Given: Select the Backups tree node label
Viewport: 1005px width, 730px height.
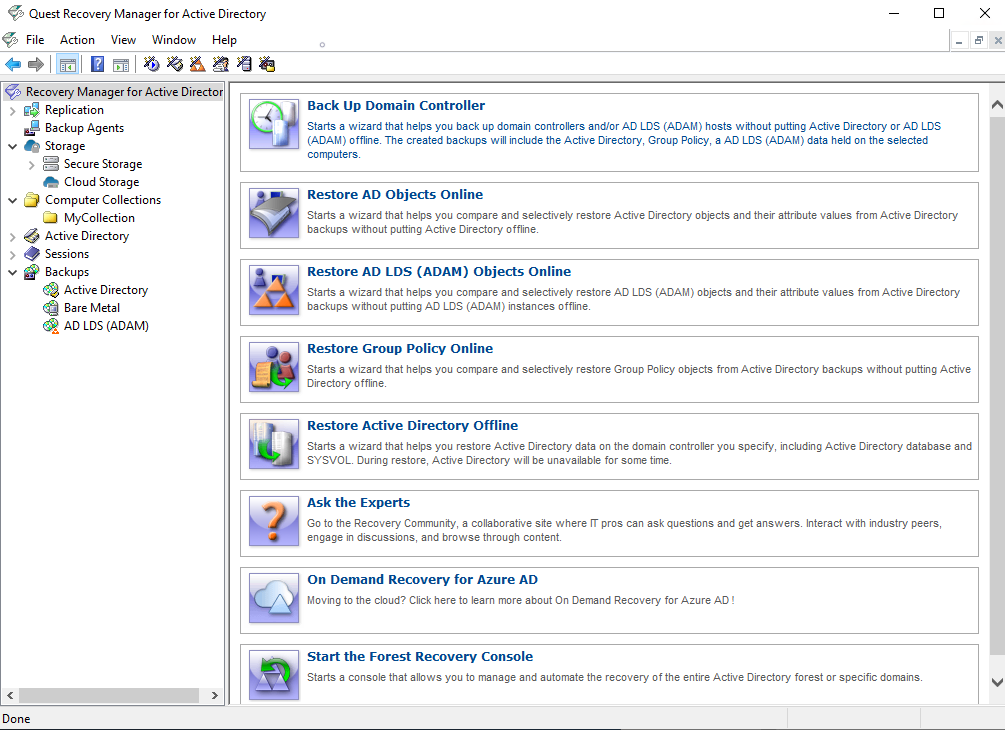Looking at the screenshot, I should 67,272.
